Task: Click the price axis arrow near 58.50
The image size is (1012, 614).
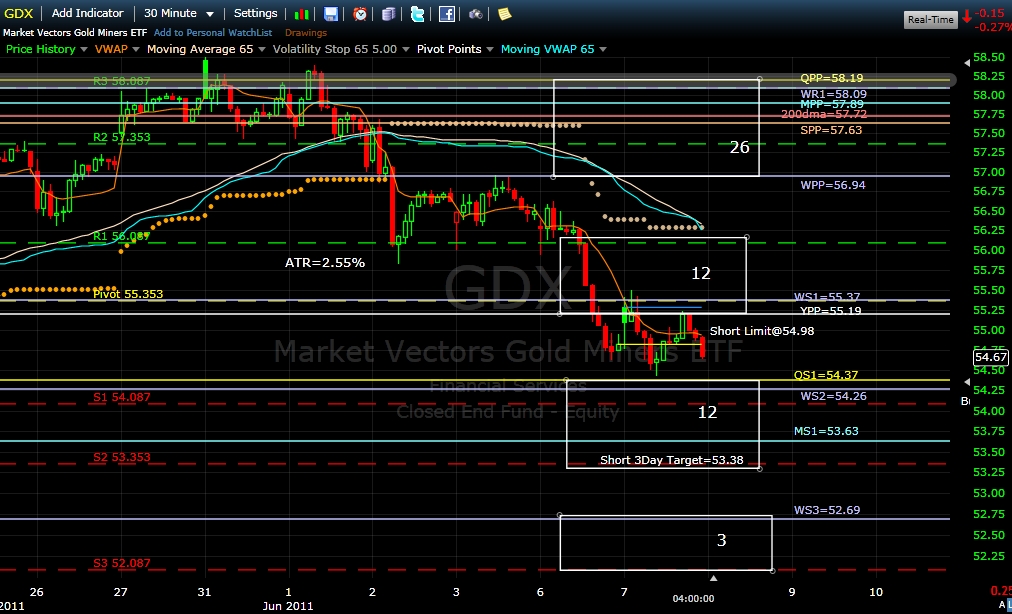Action: (x=967, y=63)
